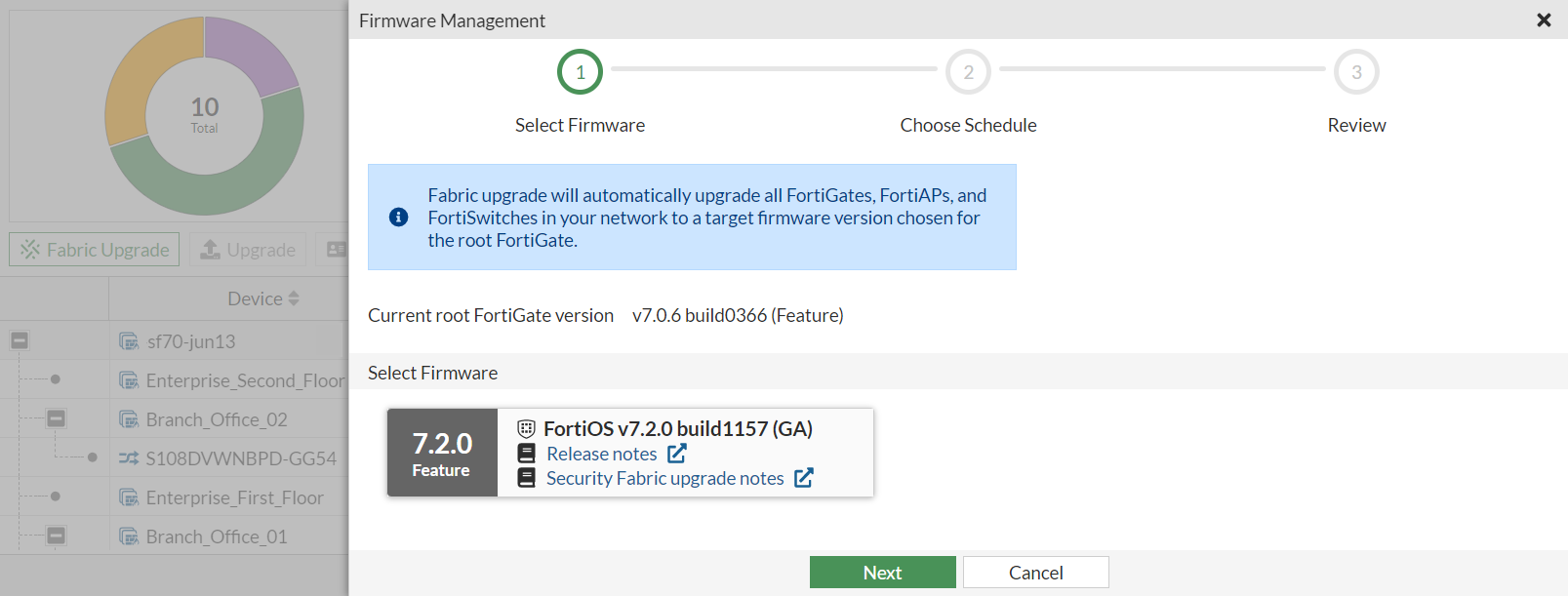Select the 7.2.0 Feature firmware card
Image resolution: width=1568 pixels, height=596 pixels.
tap(442, 453)
